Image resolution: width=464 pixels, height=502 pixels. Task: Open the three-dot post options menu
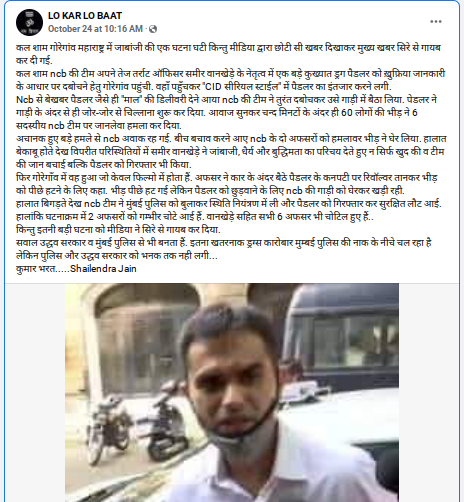pyautogui.click(x=436, y=22)
